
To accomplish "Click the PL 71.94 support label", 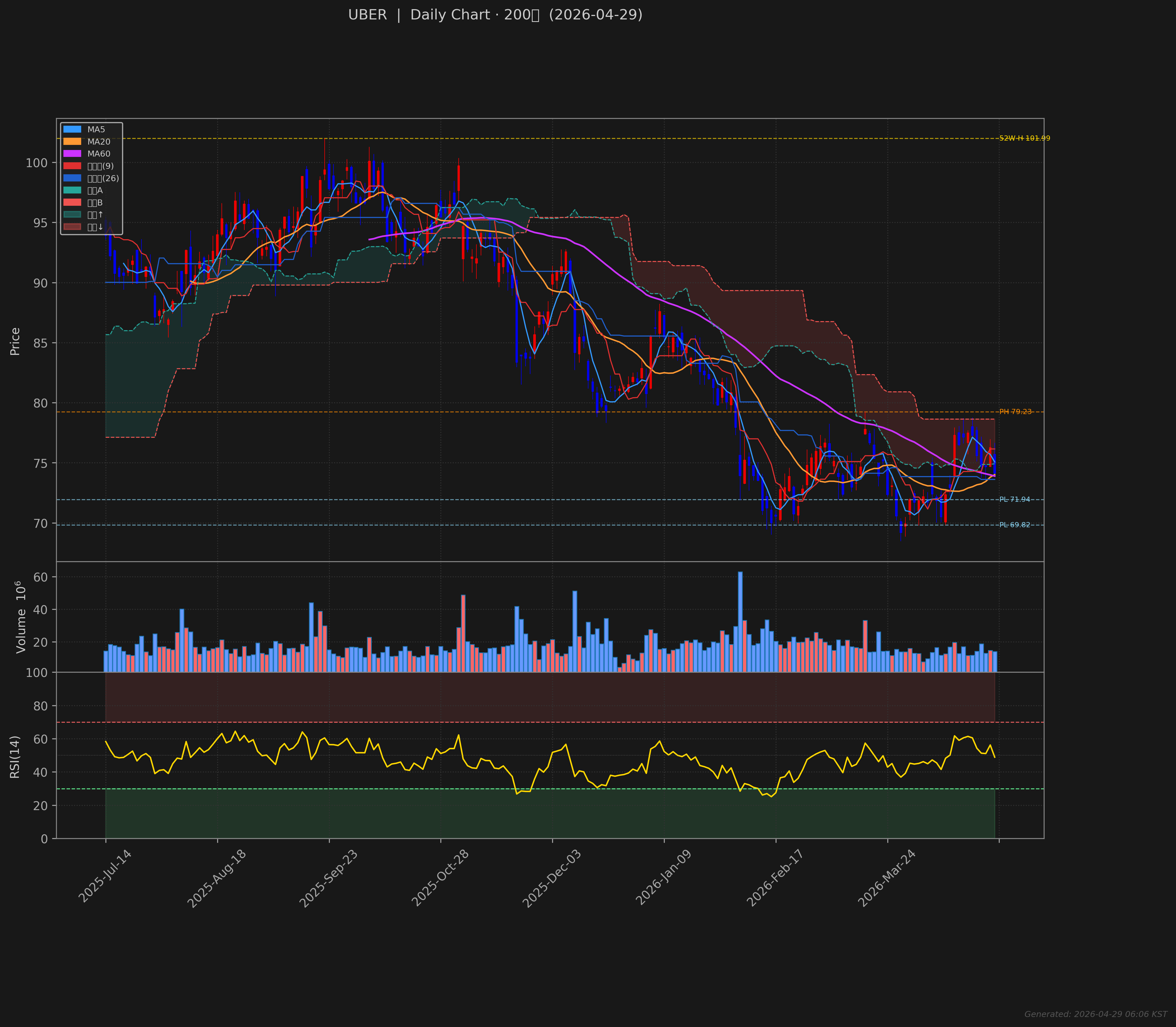I will point(1014,499).
